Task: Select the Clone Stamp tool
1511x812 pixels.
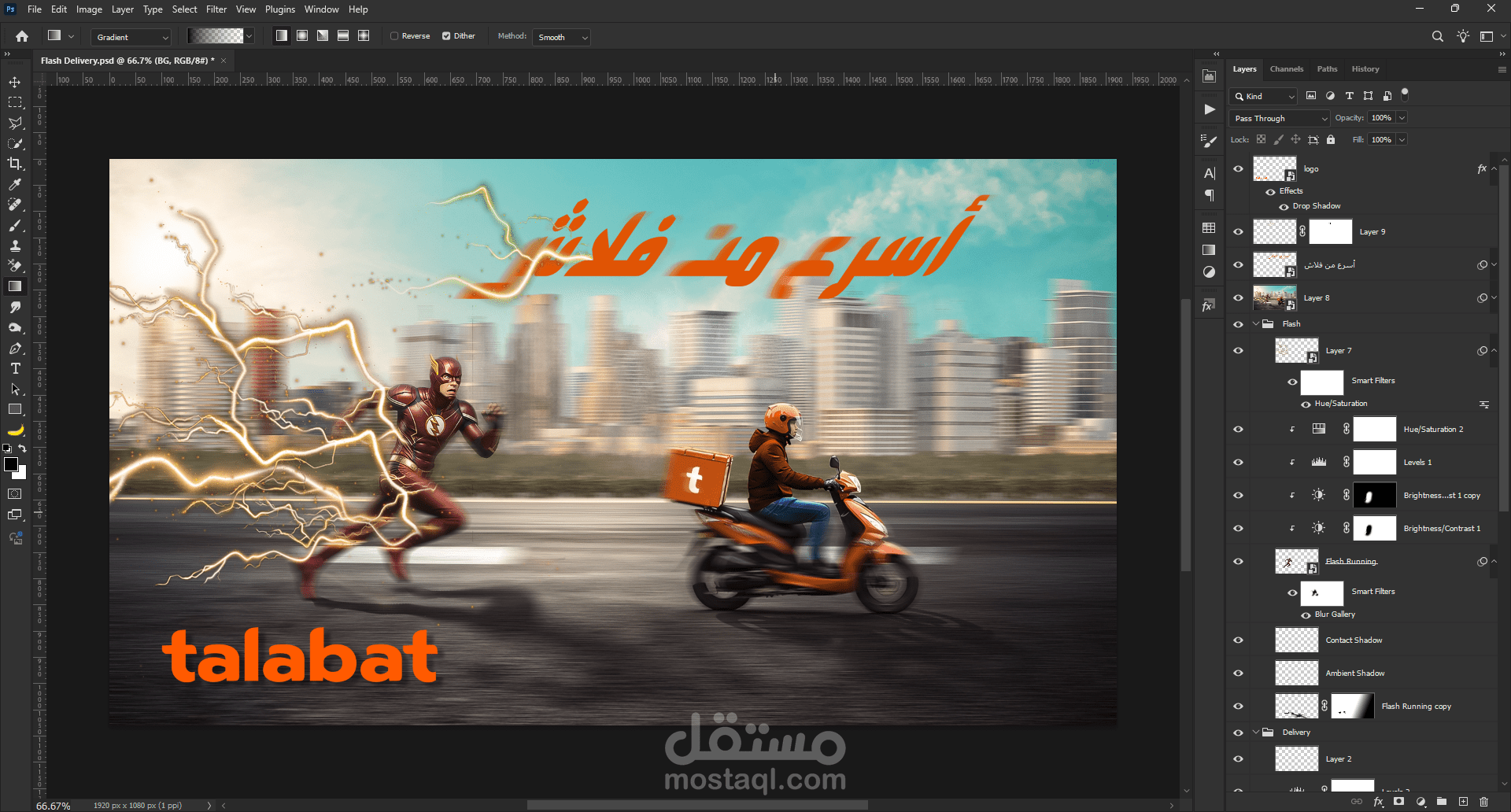Action: point(15,245)
